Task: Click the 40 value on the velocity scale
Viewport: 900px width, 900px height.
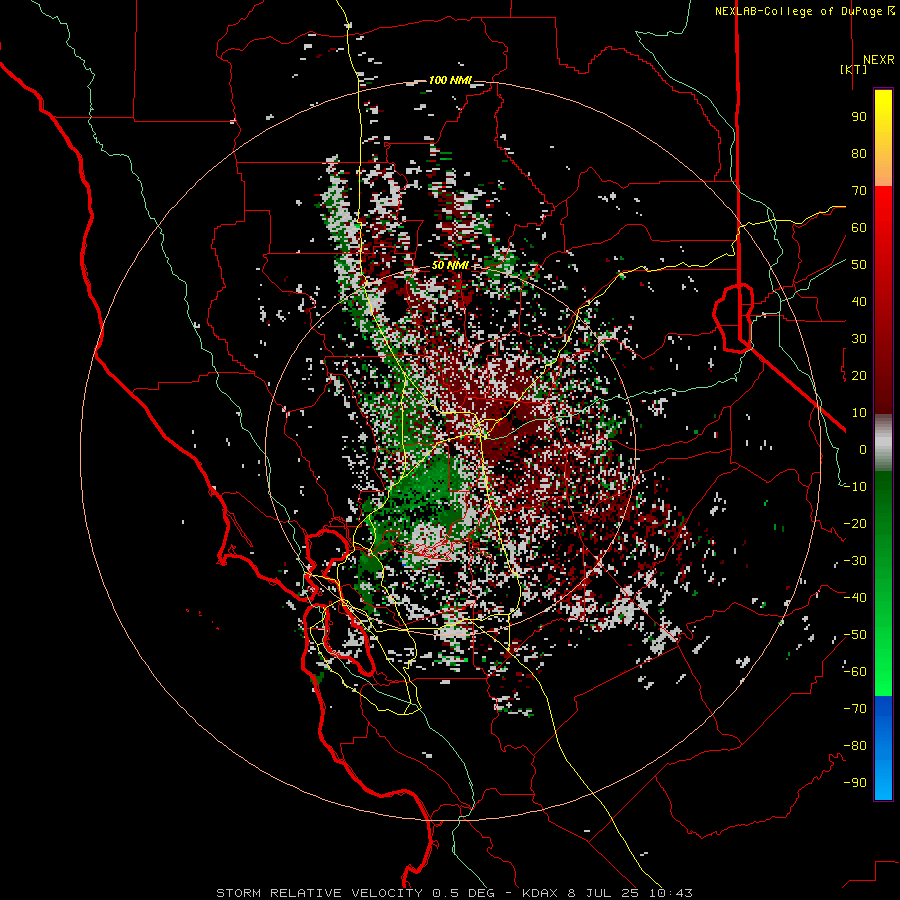Action: pos(859,302)
